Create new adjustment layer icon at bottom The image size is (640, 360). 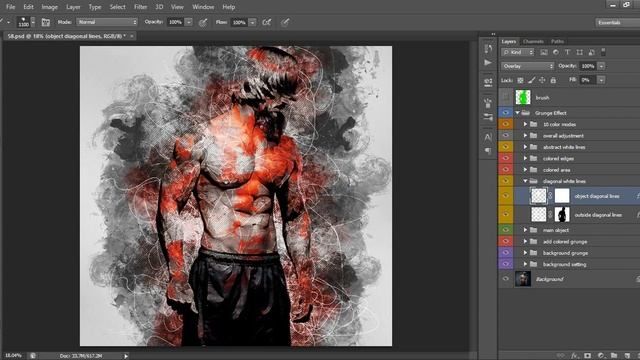601,356
